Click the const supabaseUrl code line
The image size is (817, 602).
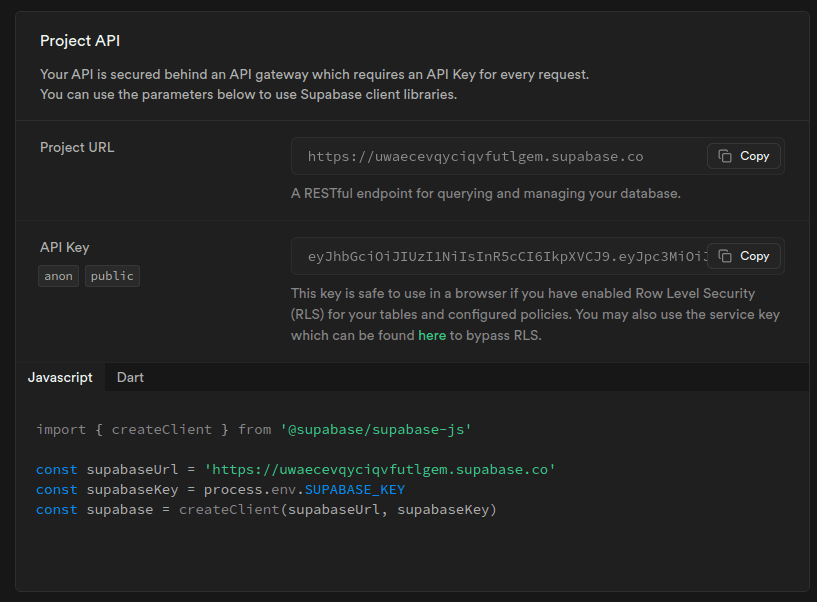click(296, 470)
